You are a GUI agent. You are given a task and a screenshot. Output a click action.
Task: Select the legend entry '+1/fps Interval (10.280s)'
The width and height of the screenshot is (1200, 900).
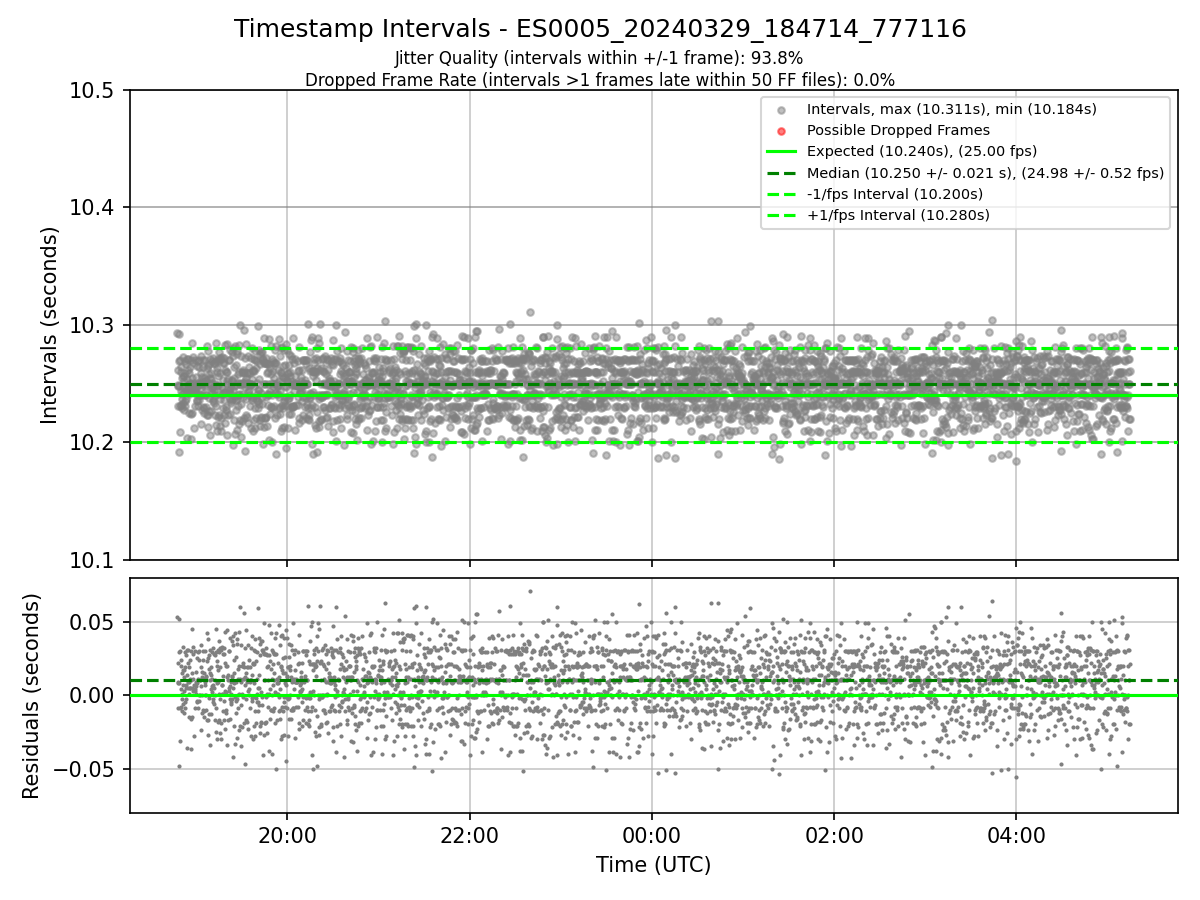coord(898,215)
